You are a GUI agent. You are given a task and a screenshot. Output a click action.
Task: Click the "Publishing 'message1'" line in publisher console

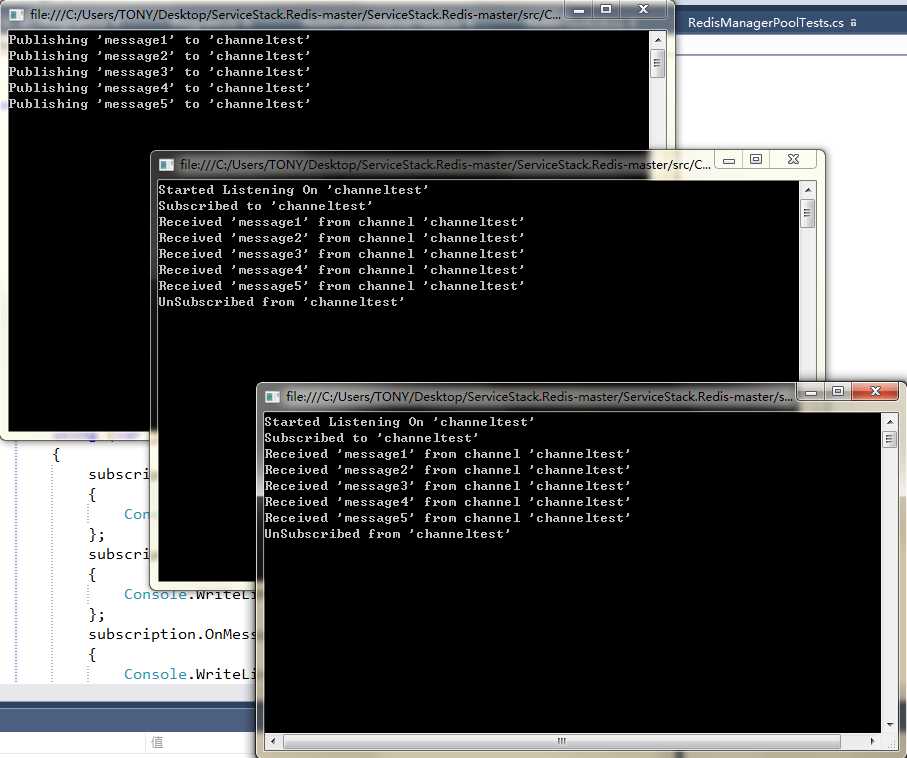(x=159, y=40)
